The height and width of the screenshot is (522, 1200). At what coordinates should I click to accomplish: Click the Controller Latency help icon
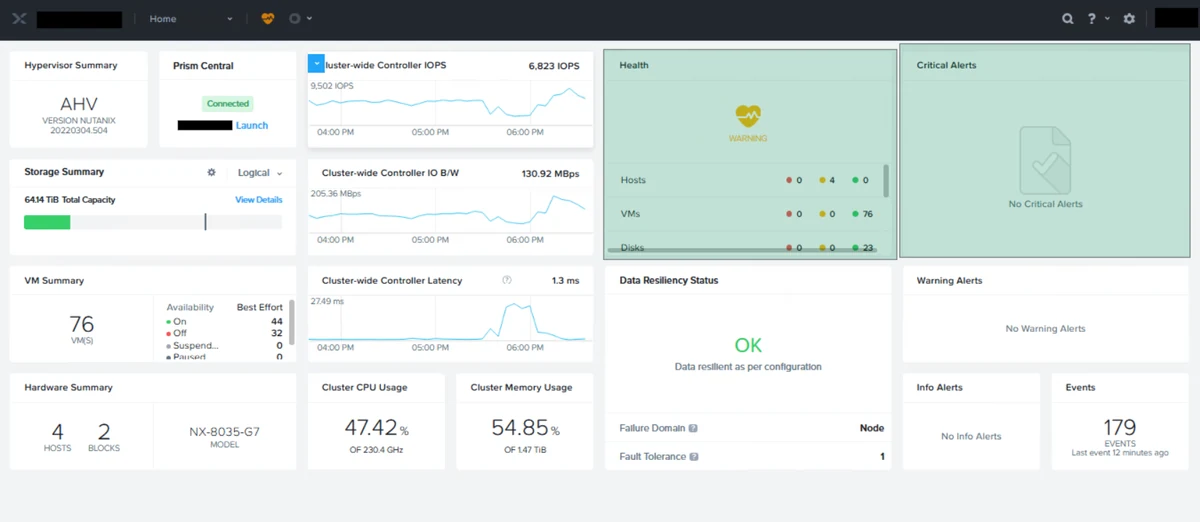[507, 281]
